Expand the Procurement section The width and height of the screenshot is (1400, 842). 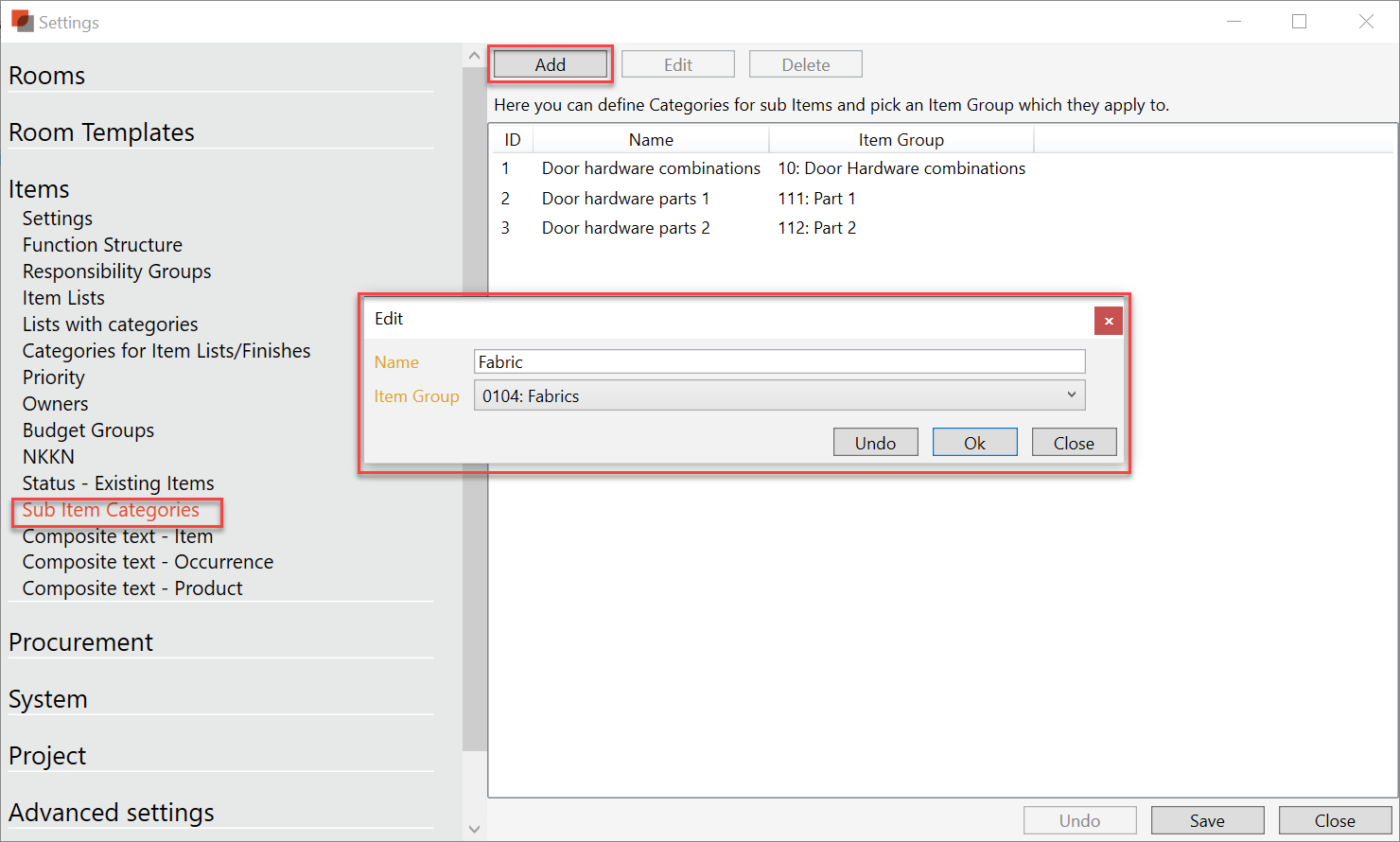coord(81,642)
